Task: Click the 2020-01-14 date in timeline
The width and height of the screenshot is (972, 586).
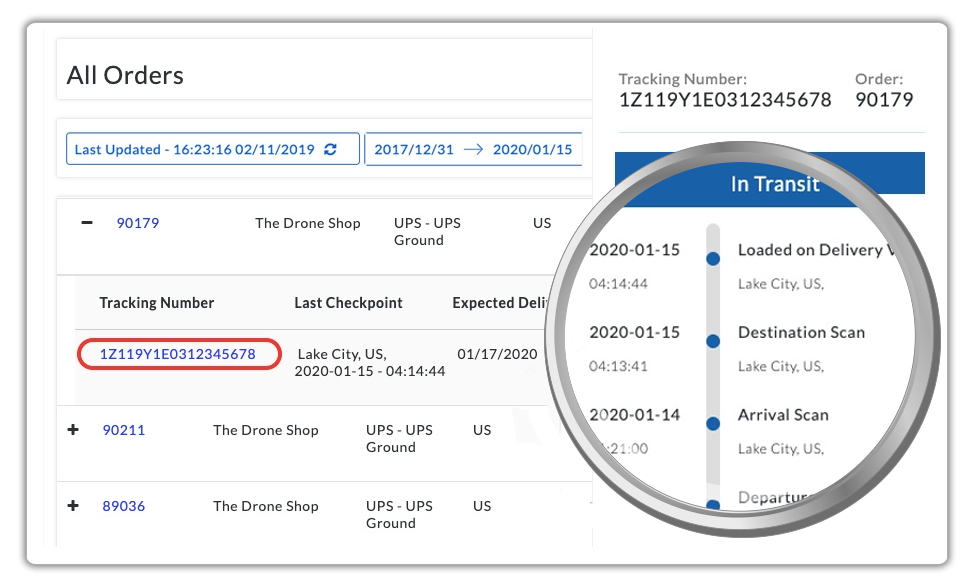Action: [635, 415]
